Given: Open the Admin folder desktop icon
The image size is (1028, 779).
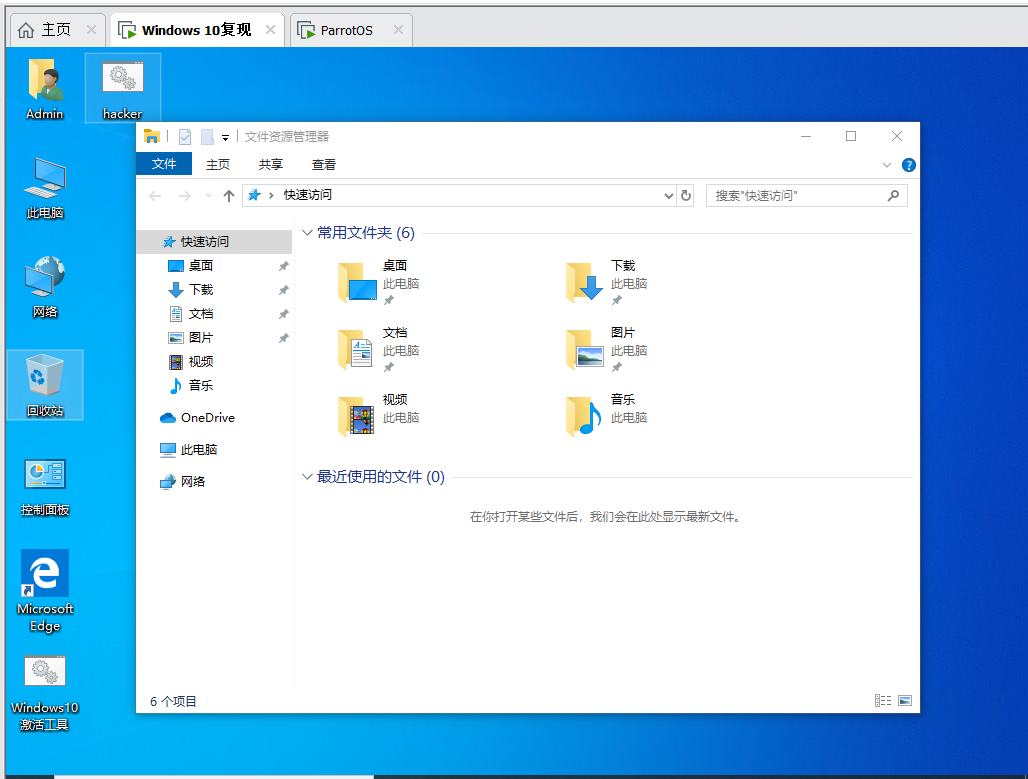Looking at the screenshot, I should click(x=45, y=88).
